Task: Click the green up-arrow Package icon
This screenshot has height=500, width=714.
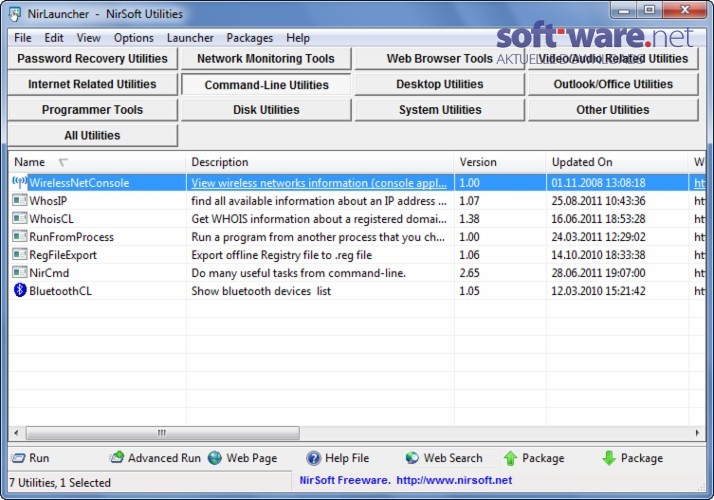Action: coord(510,458)
